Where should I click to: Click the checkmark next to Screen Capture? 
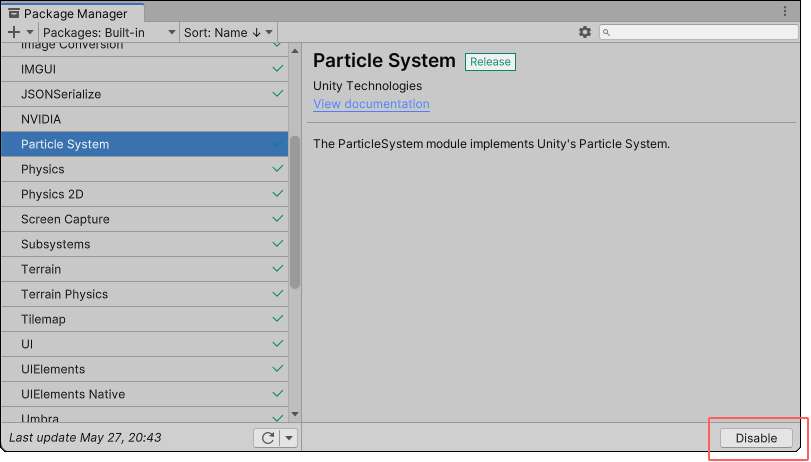278,218
